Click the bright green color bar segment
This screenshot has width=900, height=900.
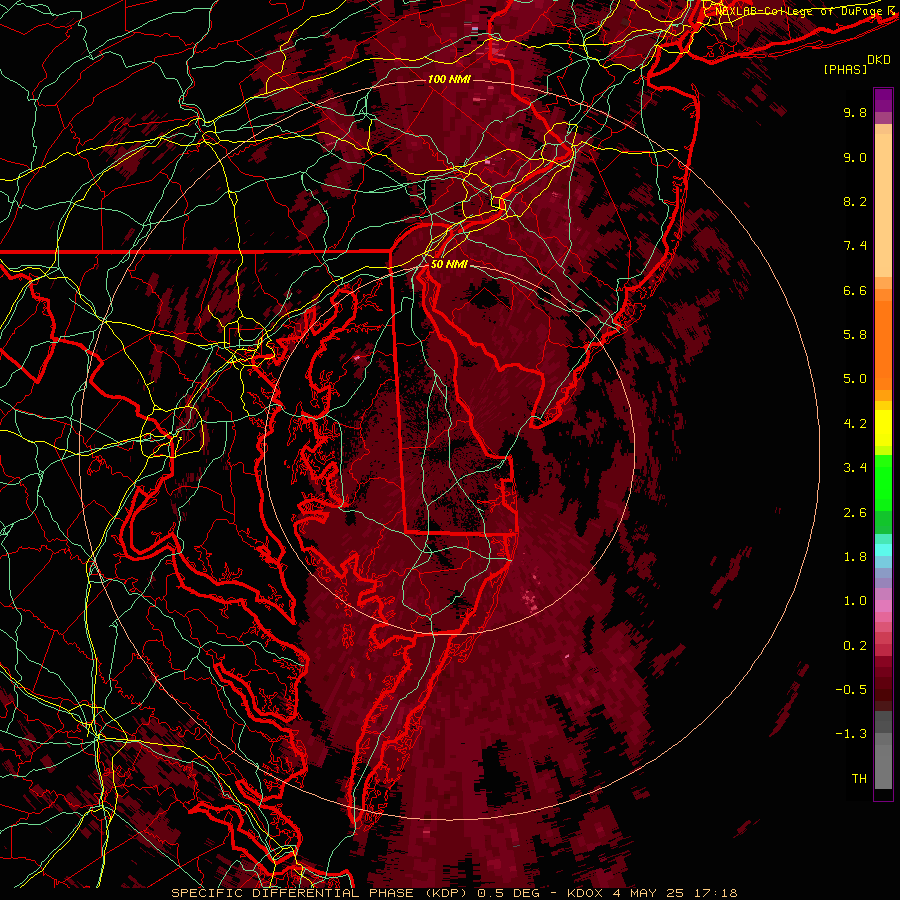[883, 483]
